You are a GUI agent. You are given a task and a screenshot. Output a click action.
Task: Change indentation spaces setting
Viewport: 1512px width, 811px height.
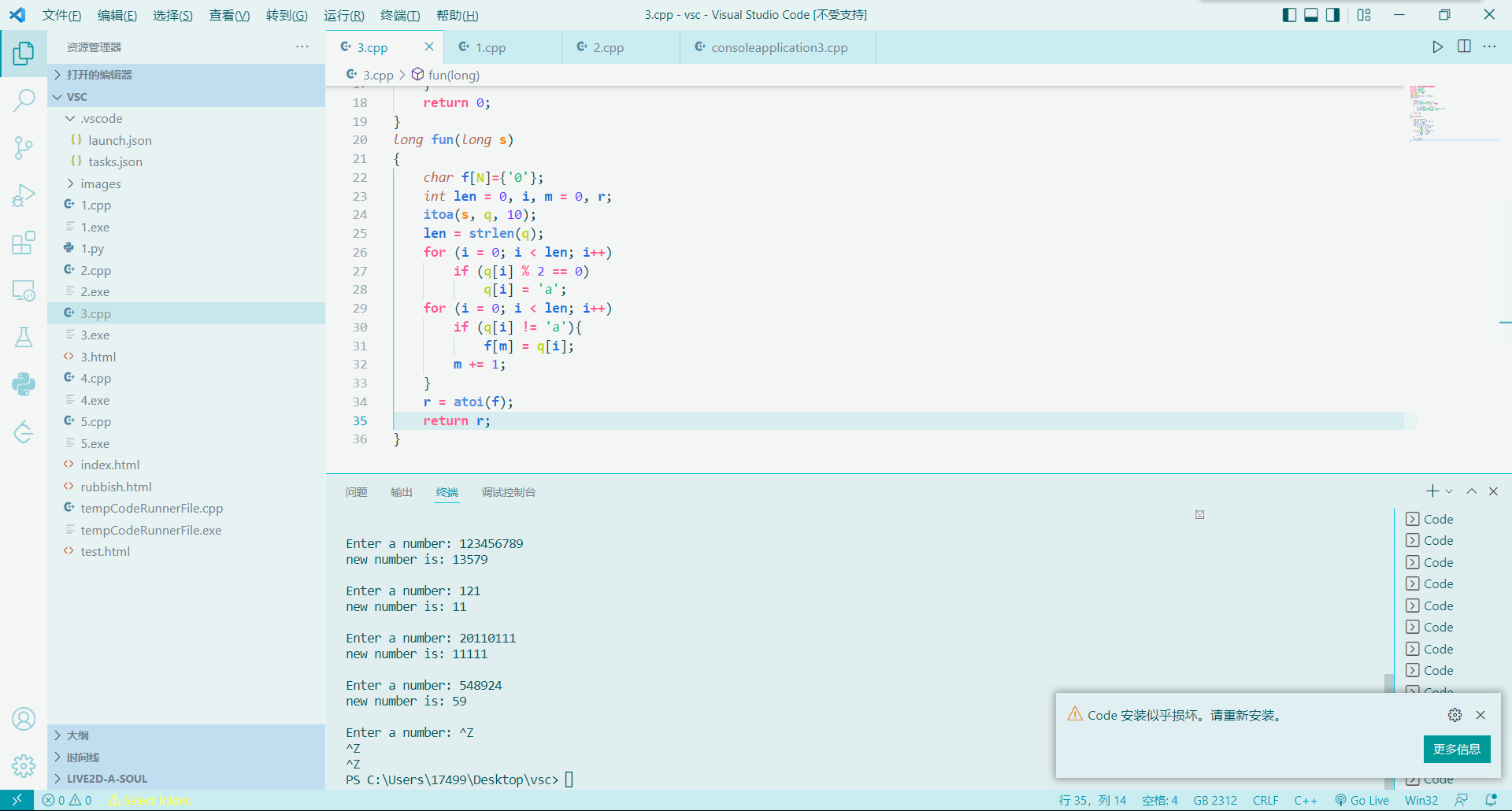coord(1160,800)
